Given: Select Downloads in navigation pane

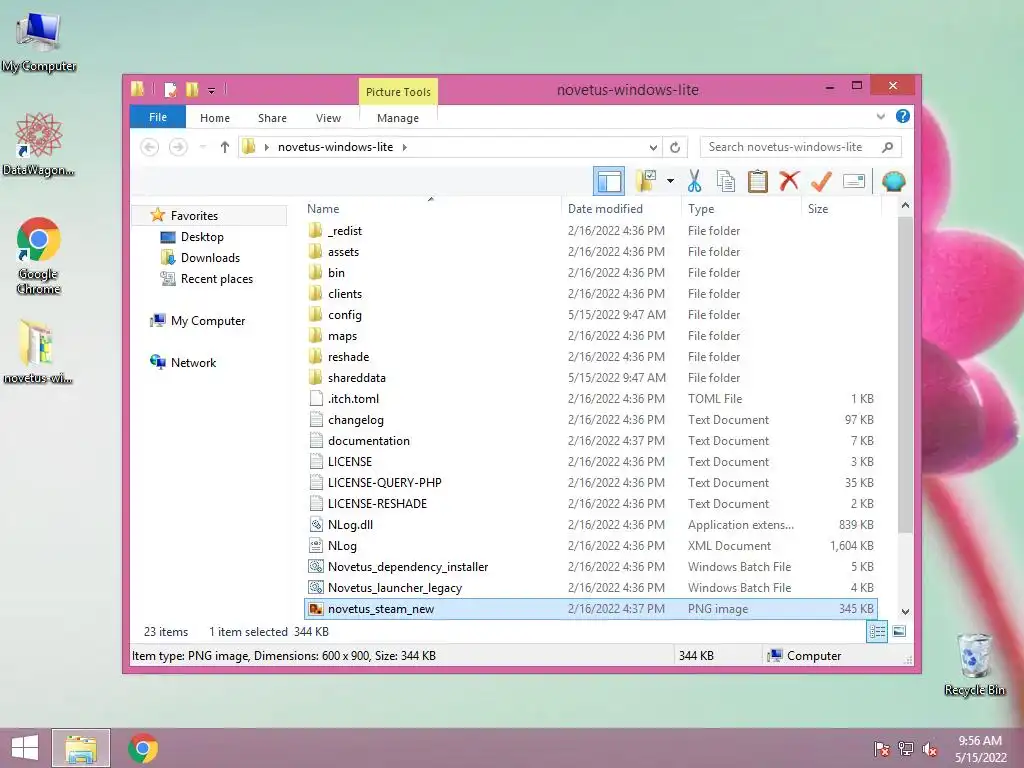Looking at the screenshot, I should pos(210,257).
